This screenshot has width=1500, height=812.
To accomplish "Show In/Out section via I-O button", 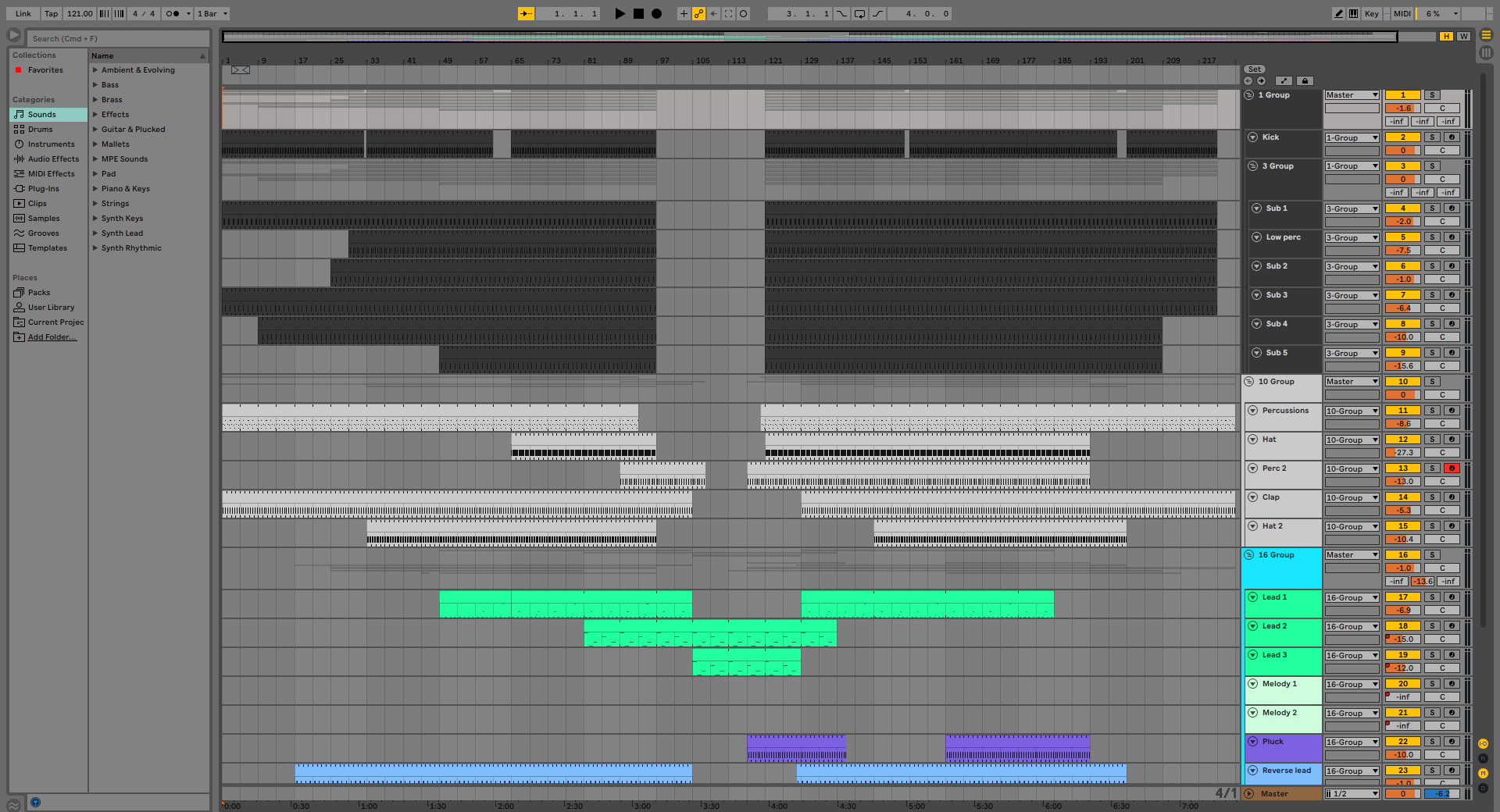I will tap(1483, 743).
